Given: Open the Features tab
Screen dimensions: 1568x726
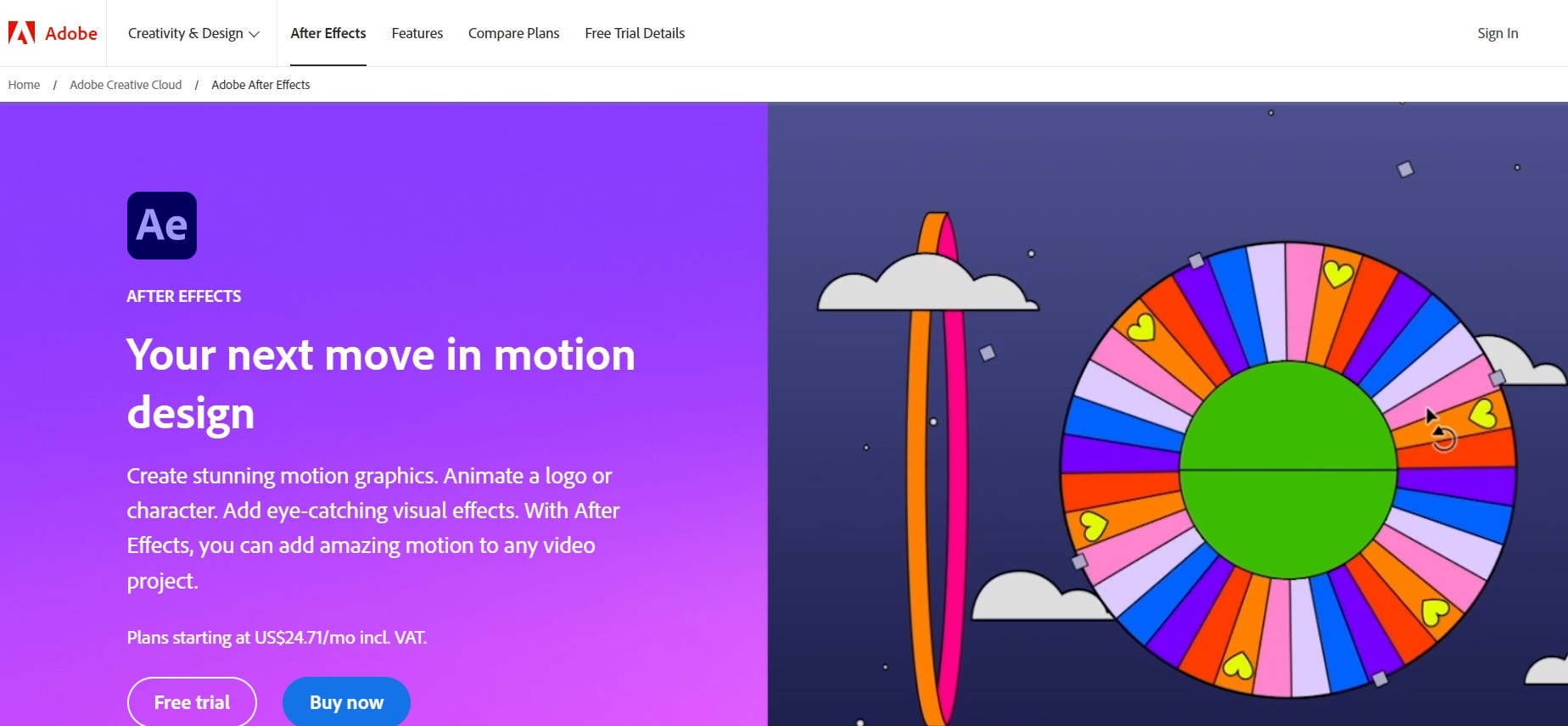Looking at the screenshot, I should click(x=417, y=33).
